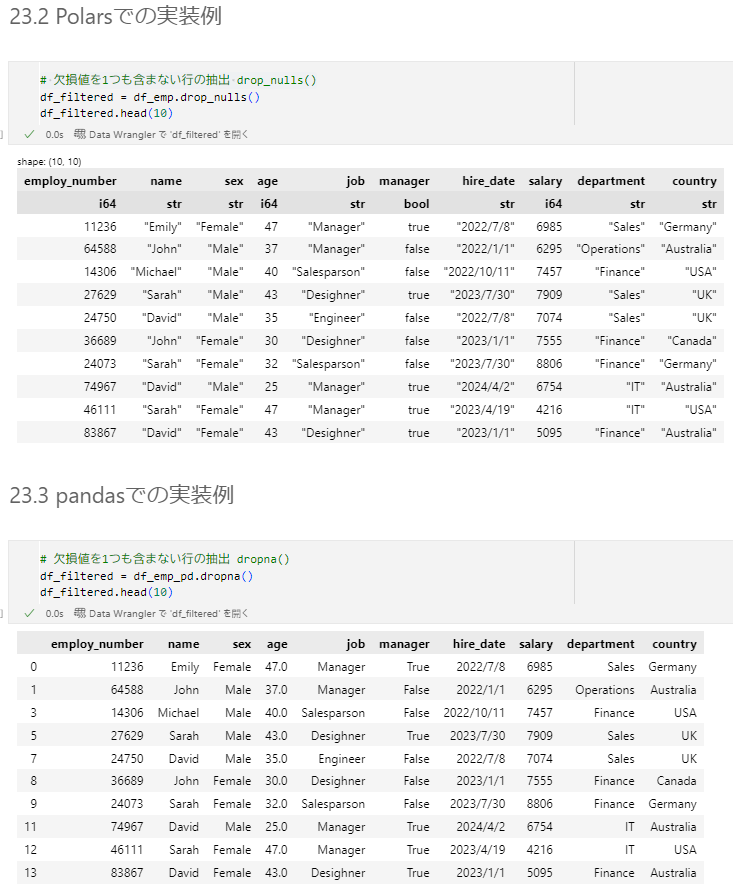Screen dimensions: 733x895
Task: Click the comment line containing dropna()
Action: point(165,559)
